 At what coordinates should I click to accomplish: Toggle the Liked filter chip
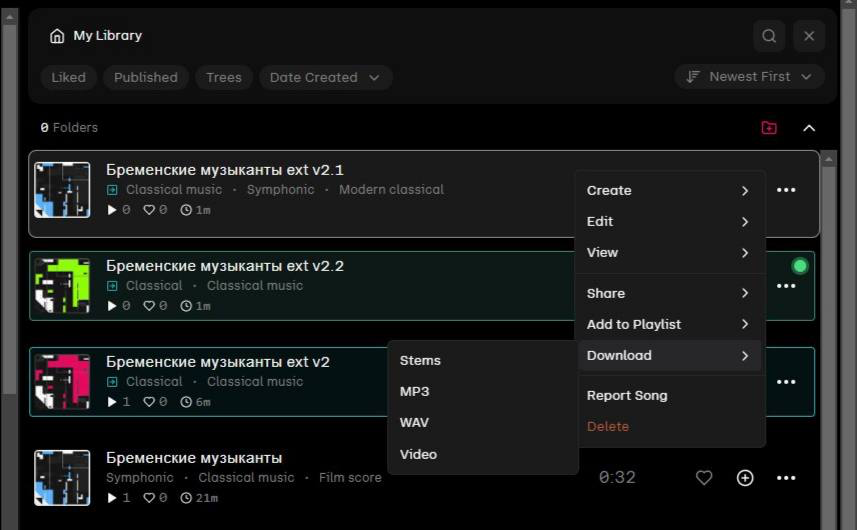68,77
